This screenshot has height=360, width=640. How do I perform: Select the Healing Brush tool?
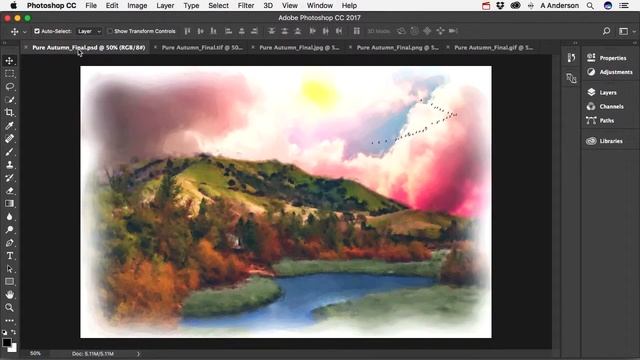pos(9,139)
